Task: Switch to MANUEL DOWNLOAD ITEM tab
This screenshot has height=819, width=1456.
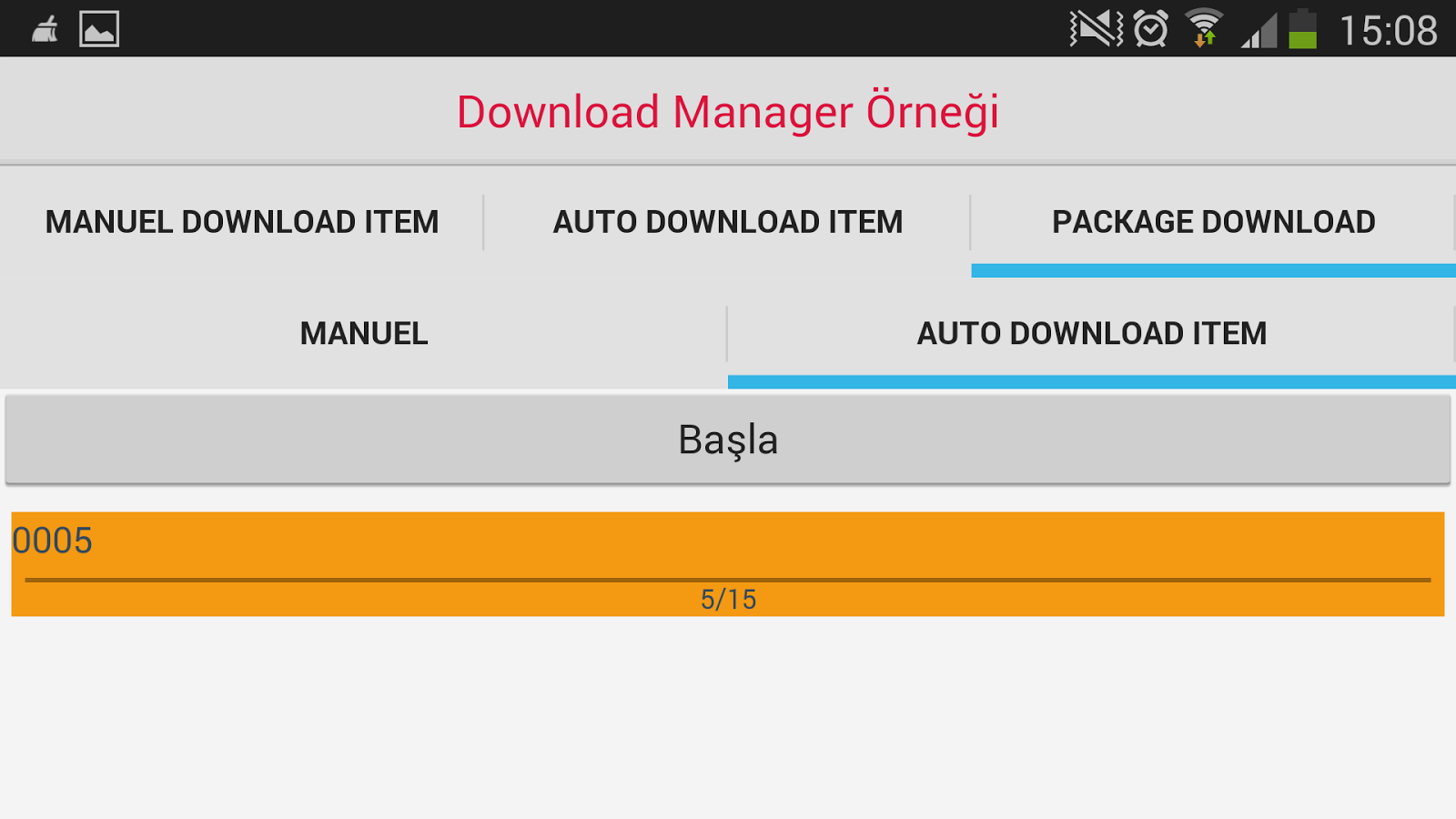Action: pyautogui.click(x=242, y=222)
